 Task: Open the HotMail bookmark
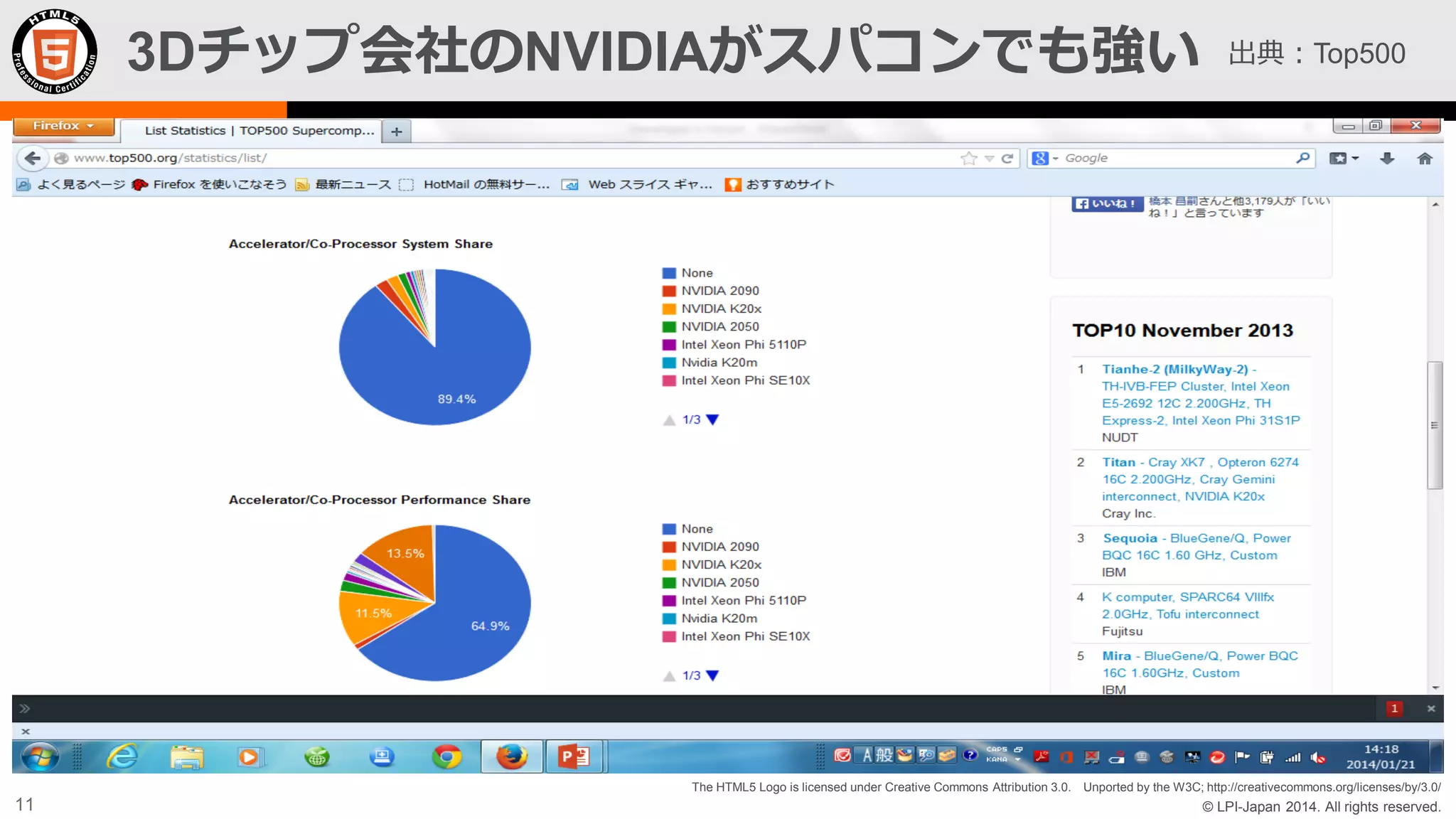pos(474,185)
